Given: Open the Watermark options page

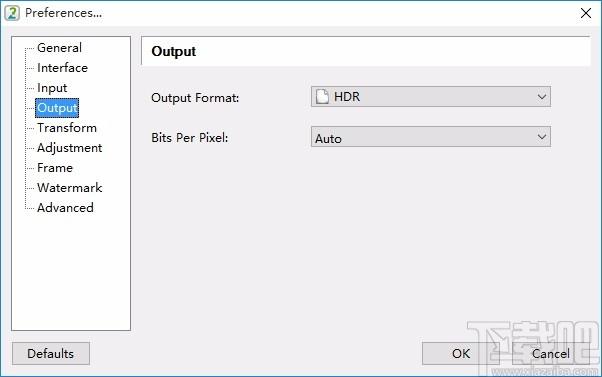Looking at the screenshot, I should tap(69, 188).
